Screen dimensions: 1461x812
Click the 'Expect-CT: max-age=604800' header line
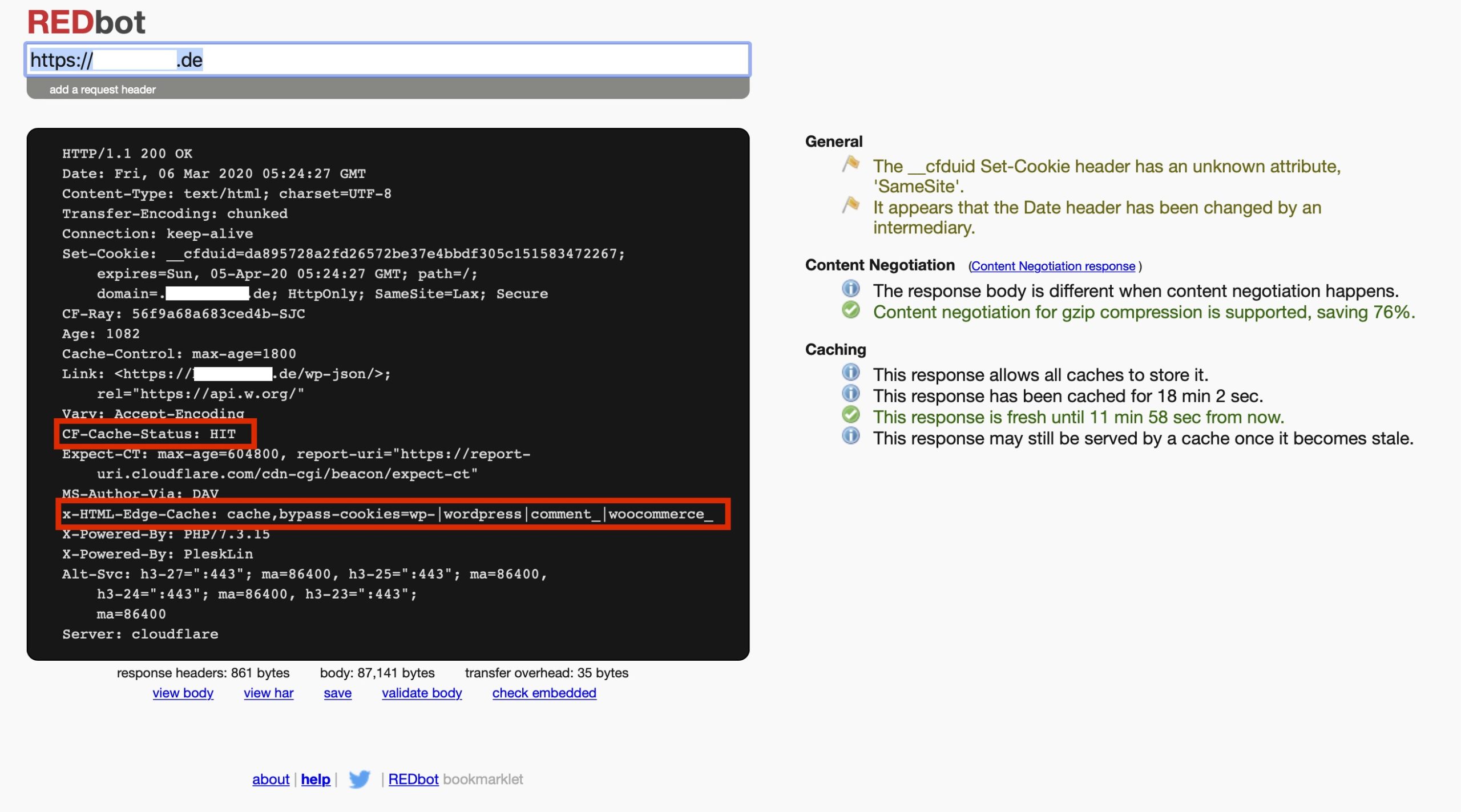coord(296,464)
